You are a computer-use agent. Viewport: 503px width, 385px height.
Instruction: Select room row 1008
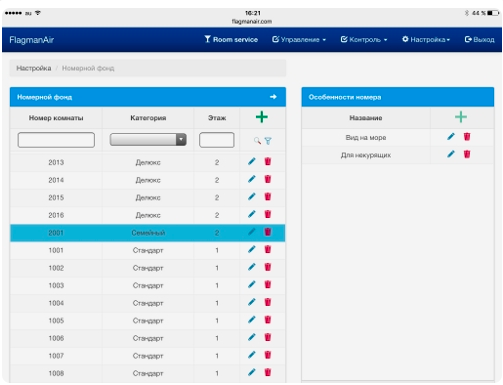click(148, 373)
